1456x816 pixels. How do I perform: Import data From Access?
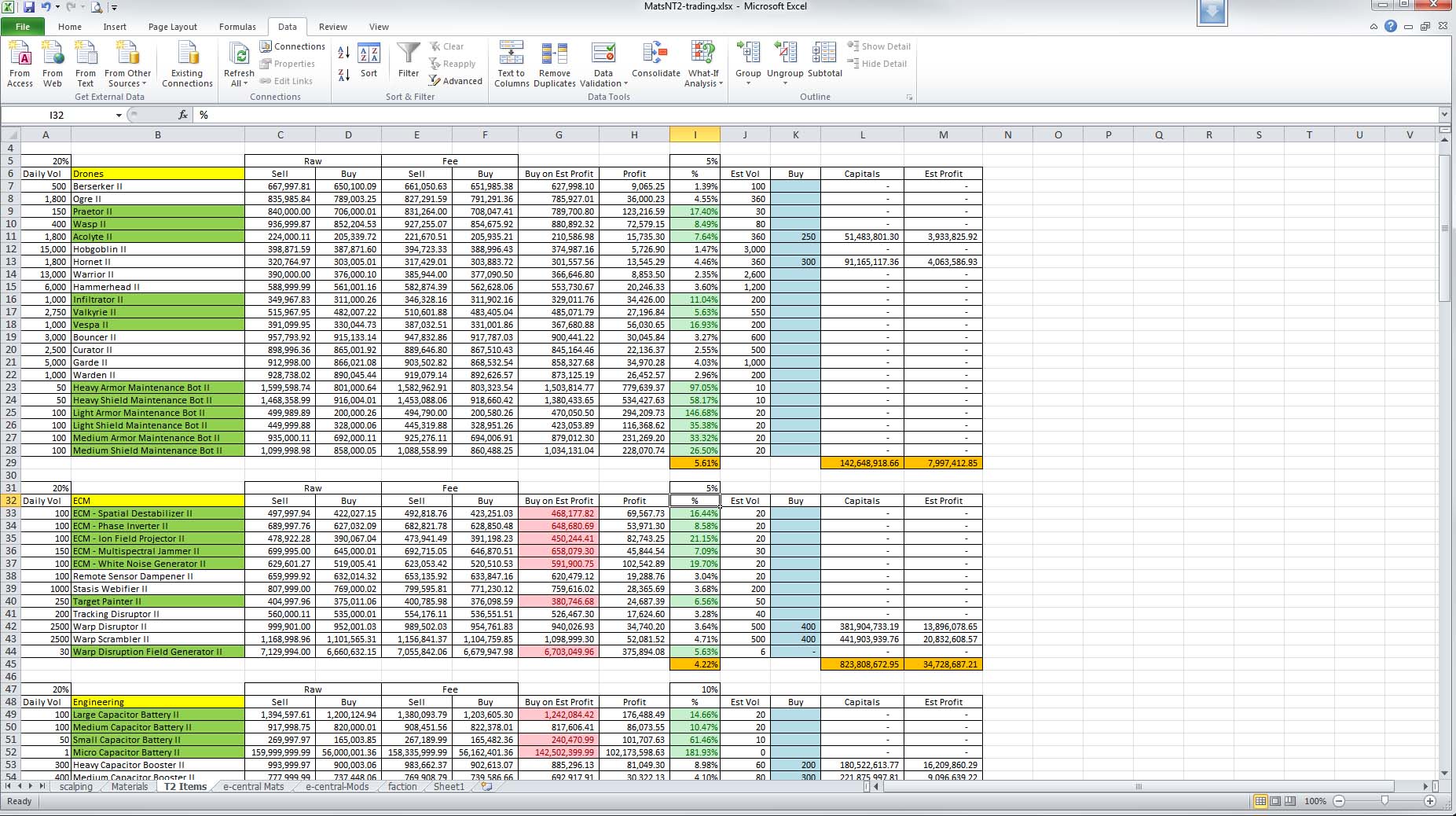20,64
